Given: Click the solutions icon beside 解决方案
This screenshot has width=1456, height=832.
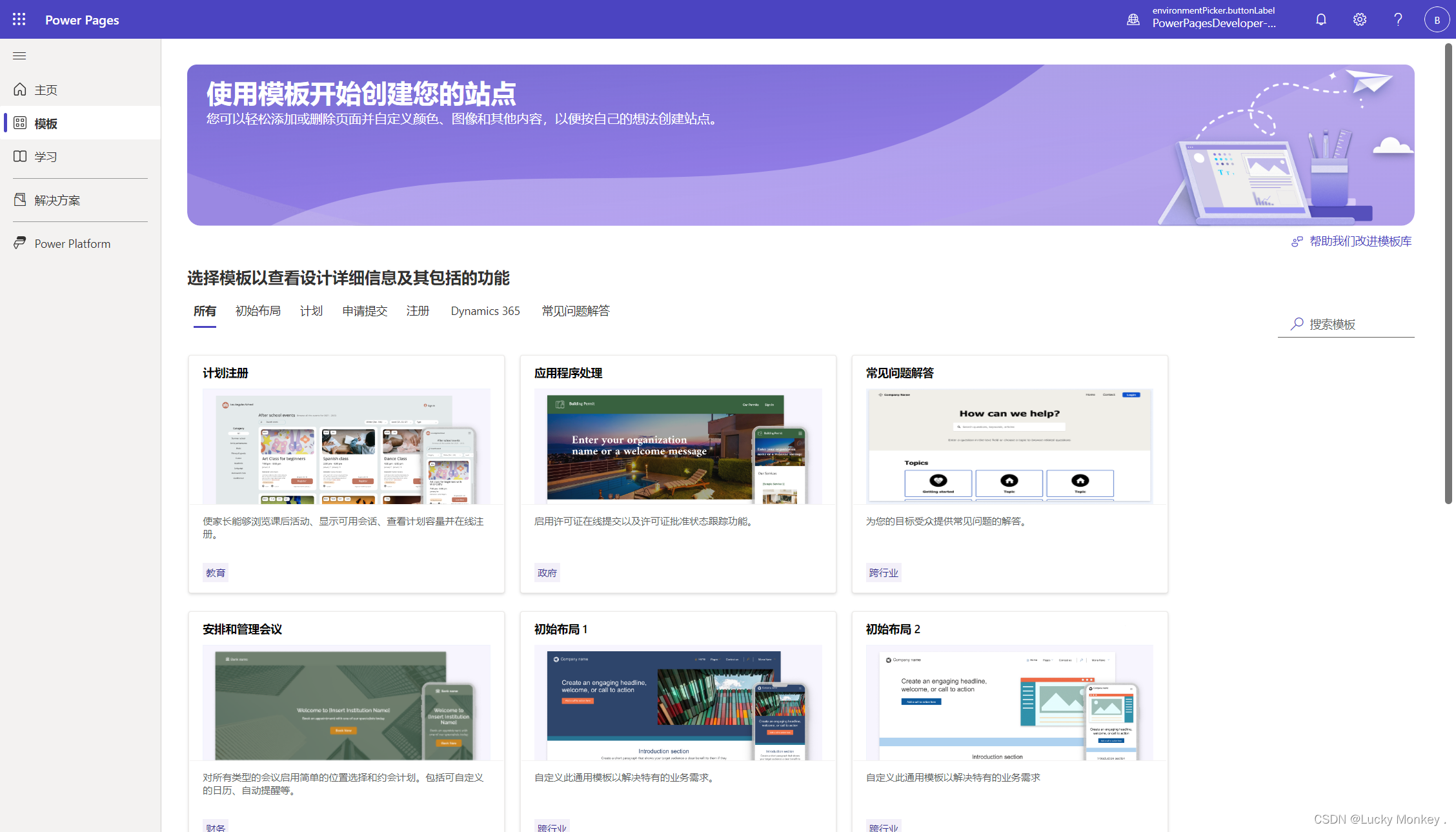Looking at the screenshot, I should point(20,199).
